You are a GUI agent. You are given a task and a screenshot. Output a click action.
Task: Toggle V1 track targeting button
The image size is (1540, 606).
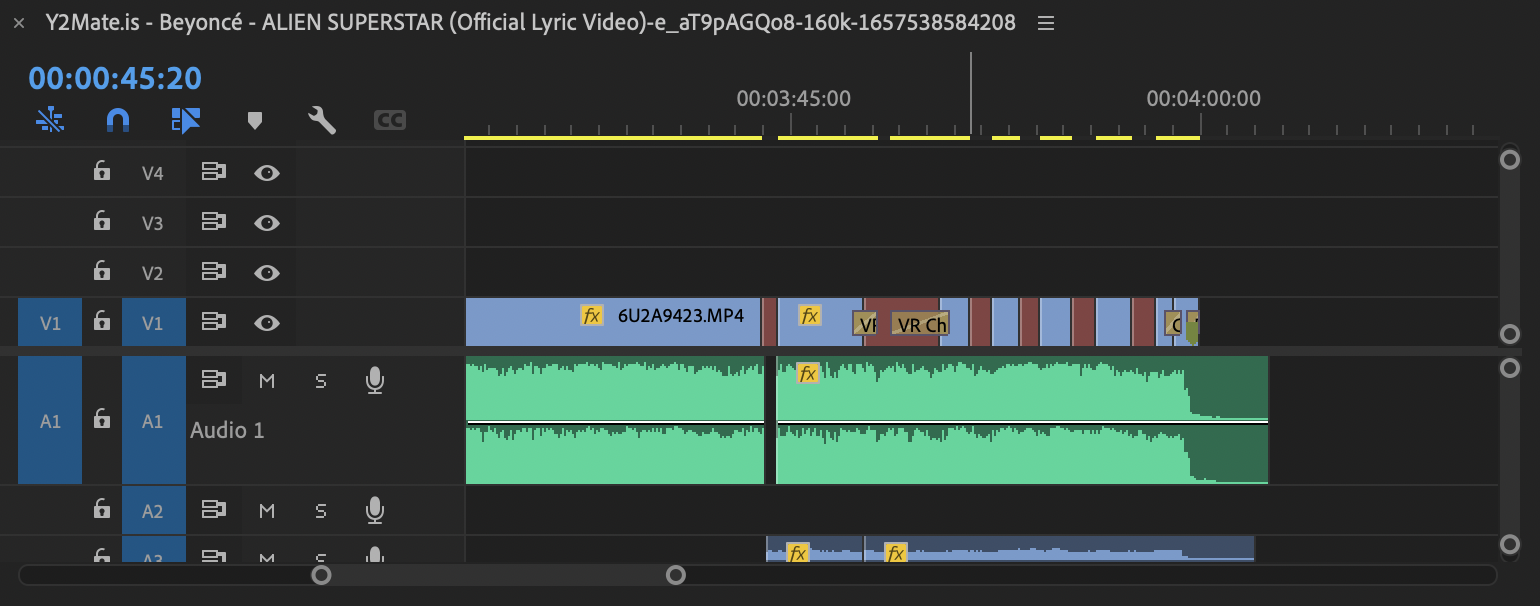(x=153, y=322)
